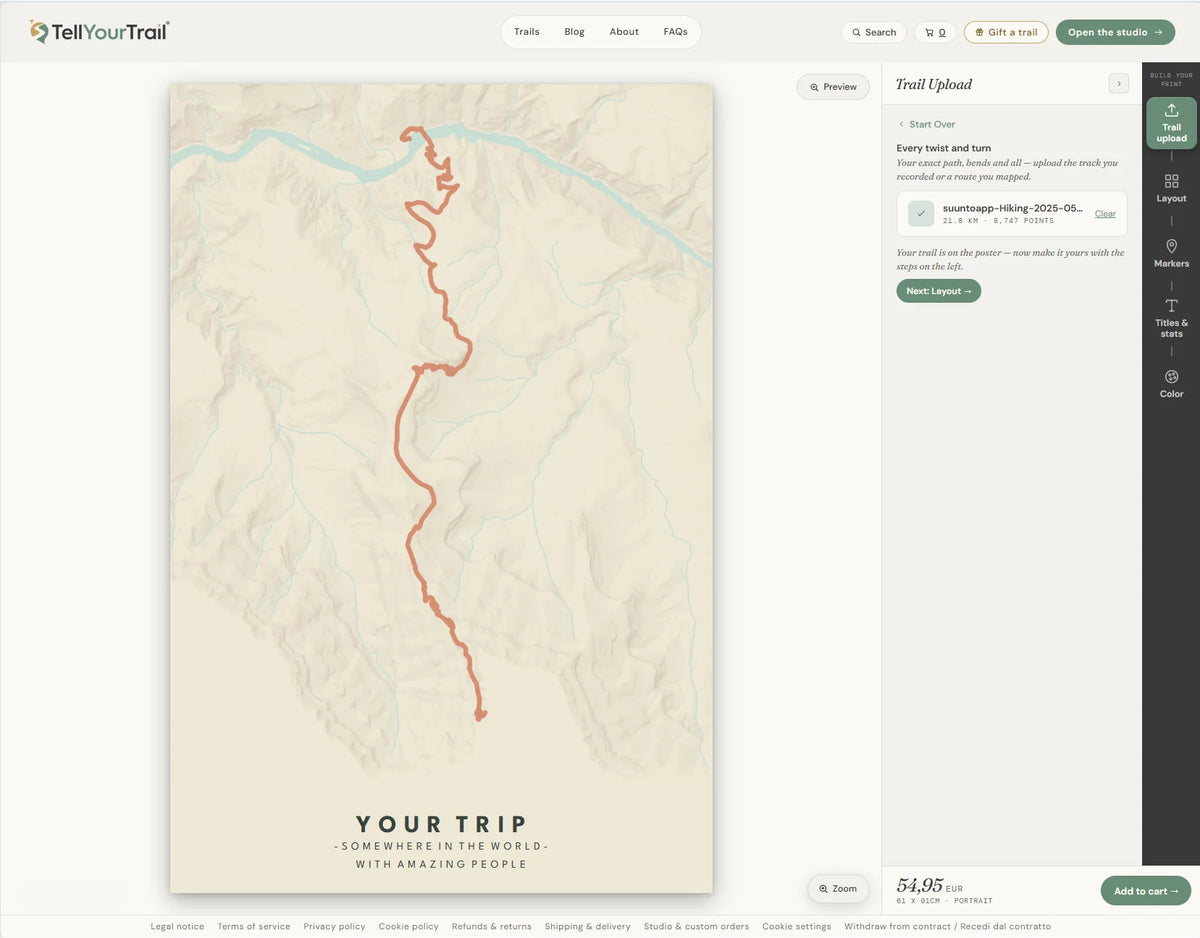Open Terms of service link

254,926
